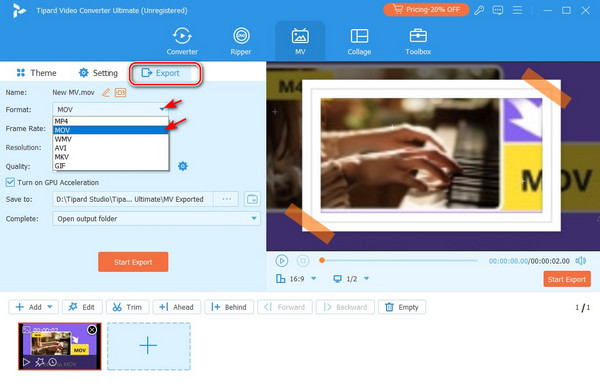This screenshot has width=600, height=389.
Task: Choose MKV from format list
Action: (110, 157)
